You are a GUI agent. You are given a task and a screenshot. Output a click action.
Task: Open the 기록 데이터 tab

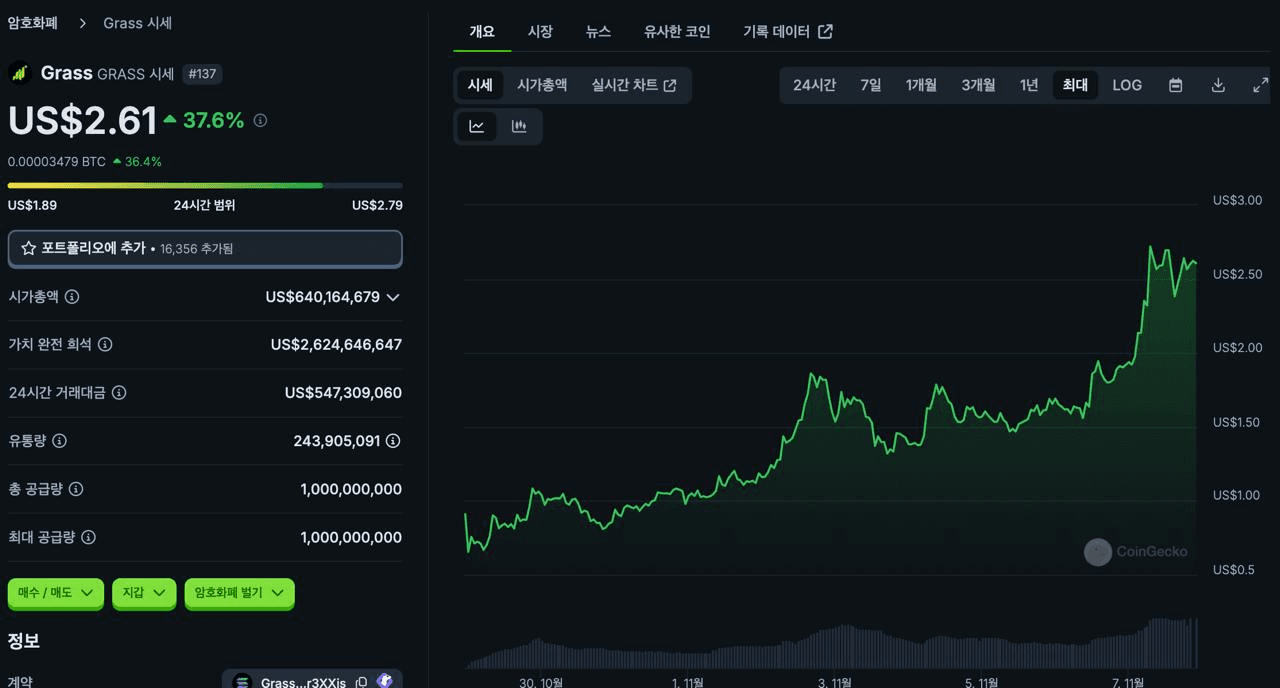787,31
